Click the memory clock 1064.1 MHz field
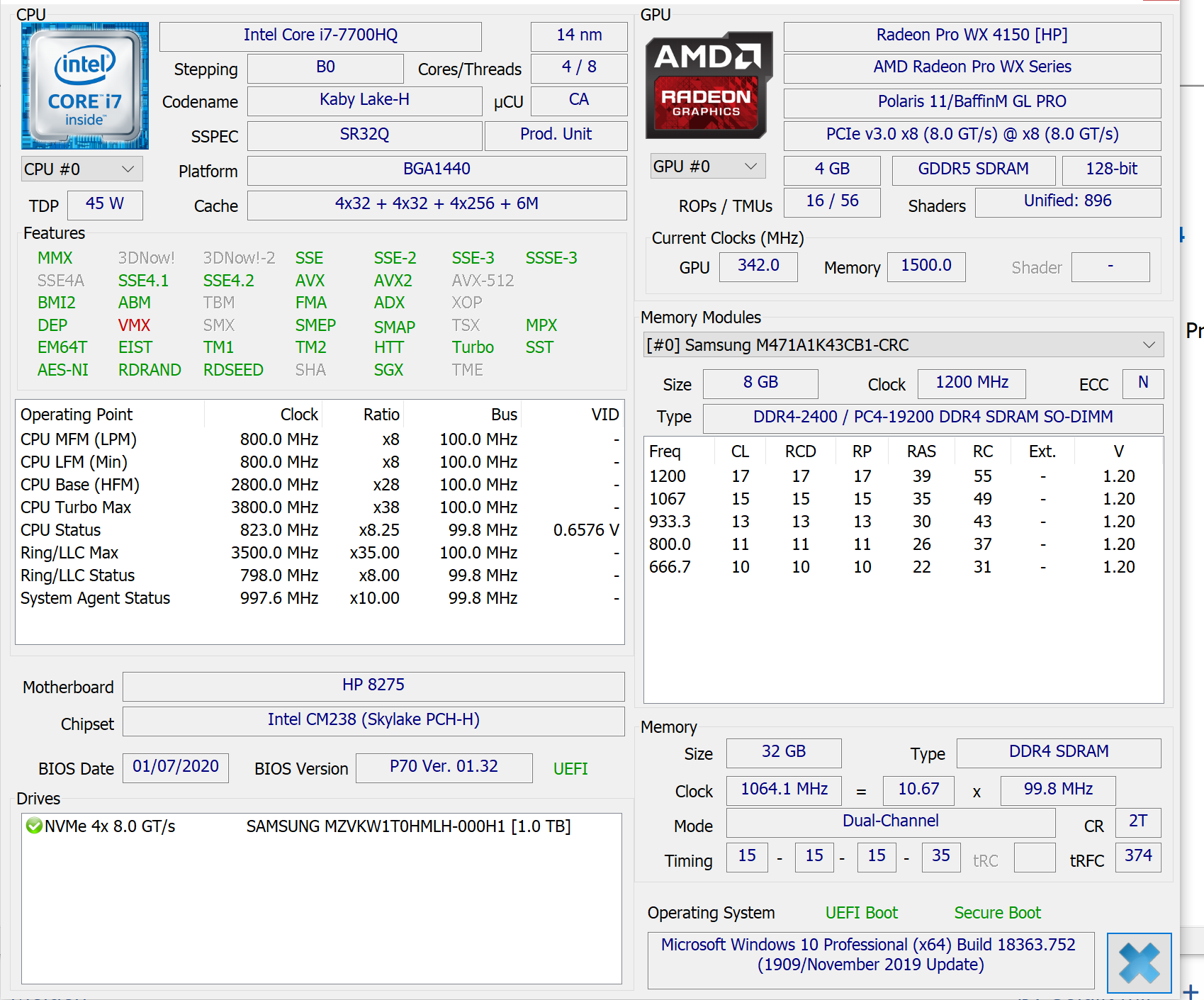 coord(784,790)
